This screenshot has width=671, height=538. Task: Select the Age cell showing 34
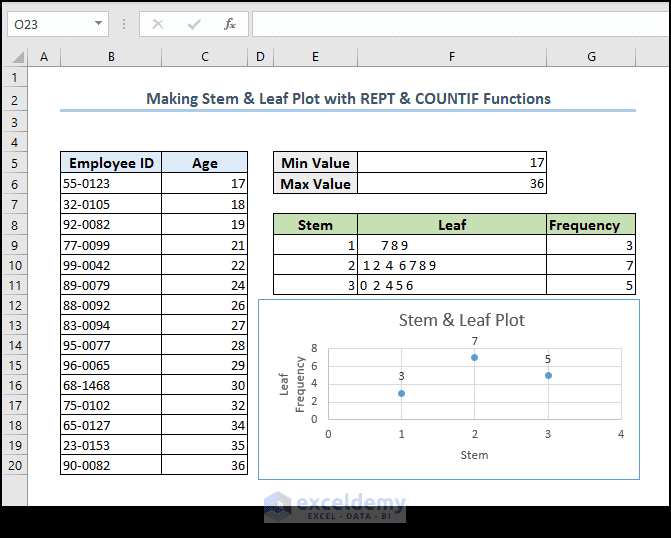click(x=205, y=425)
